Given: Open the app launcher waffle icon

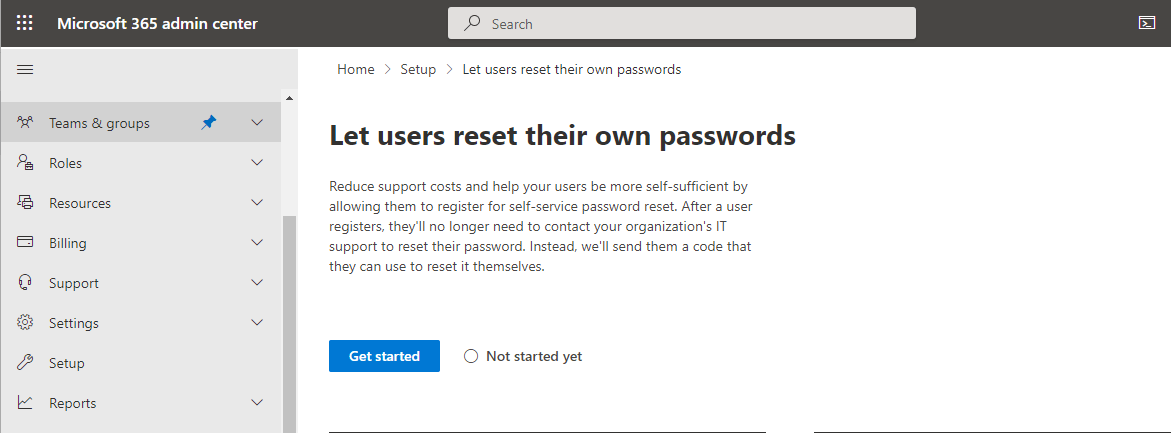Looking at the screenshot, I should [25, 23].
